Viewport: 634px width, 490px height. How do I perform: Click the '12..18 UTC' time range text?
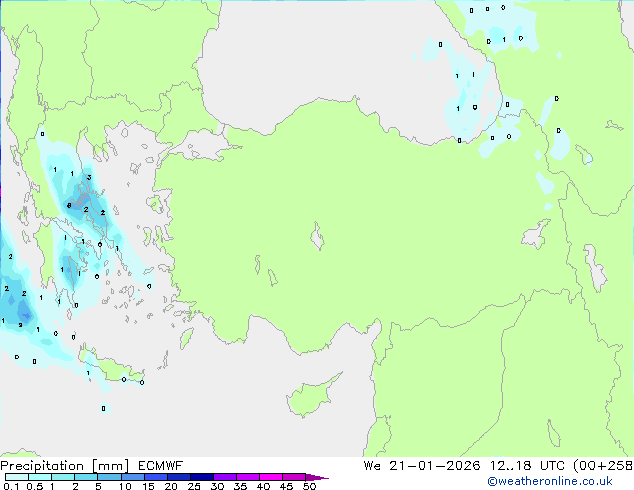530,466
